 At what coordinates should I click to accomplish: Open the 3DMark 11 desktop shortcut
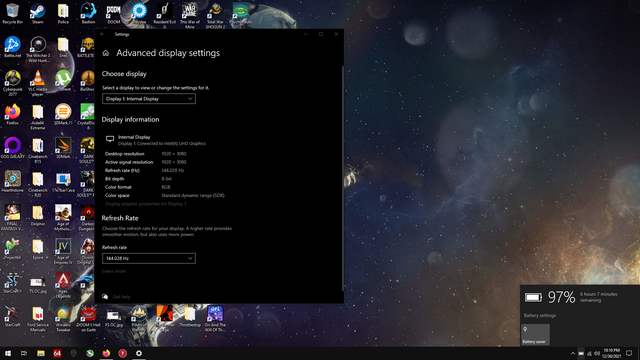pyautogui.click(x=63, y=114)
